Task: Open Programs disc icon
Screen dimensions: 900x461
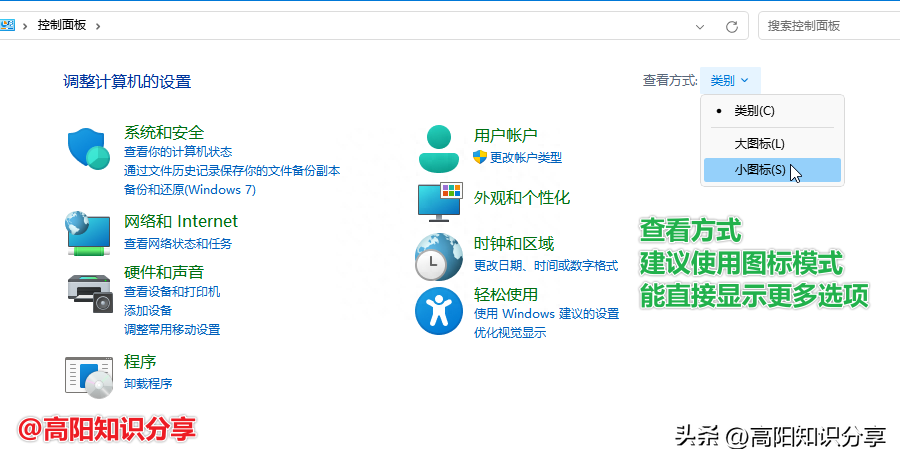Action: [x=89, y=377]
